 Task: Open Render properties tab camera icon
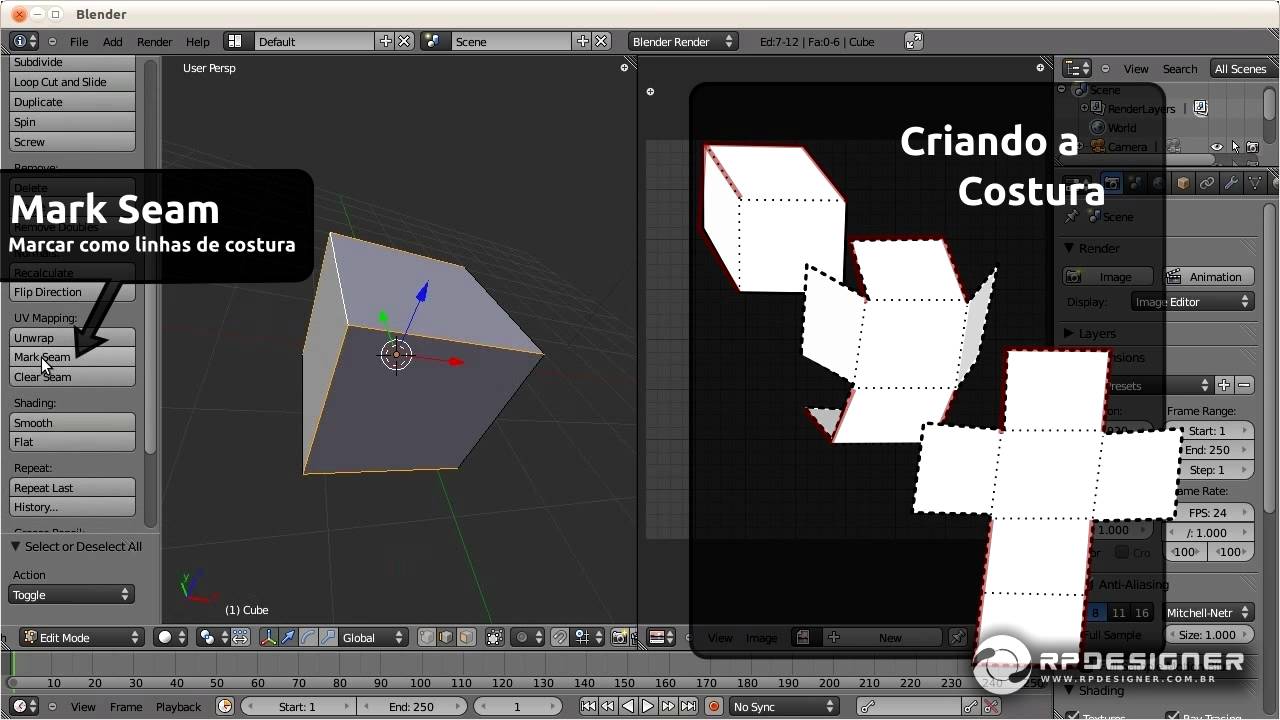[1113, 183]
